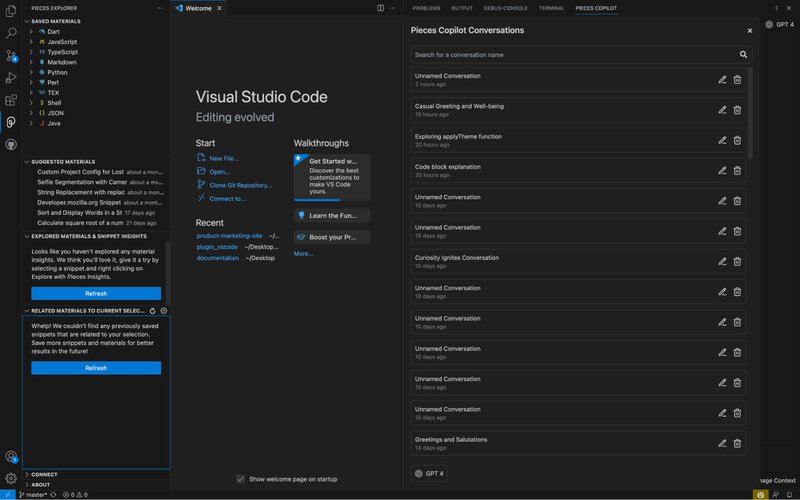Open recent plugin_vscode project
Viewport: 800px width, 500px height.
click(x=217, y=247)
